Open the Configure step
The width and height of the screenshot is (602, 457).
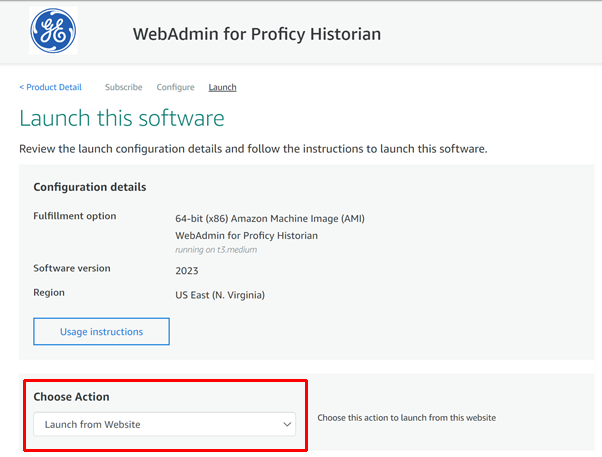coord(175,87)
